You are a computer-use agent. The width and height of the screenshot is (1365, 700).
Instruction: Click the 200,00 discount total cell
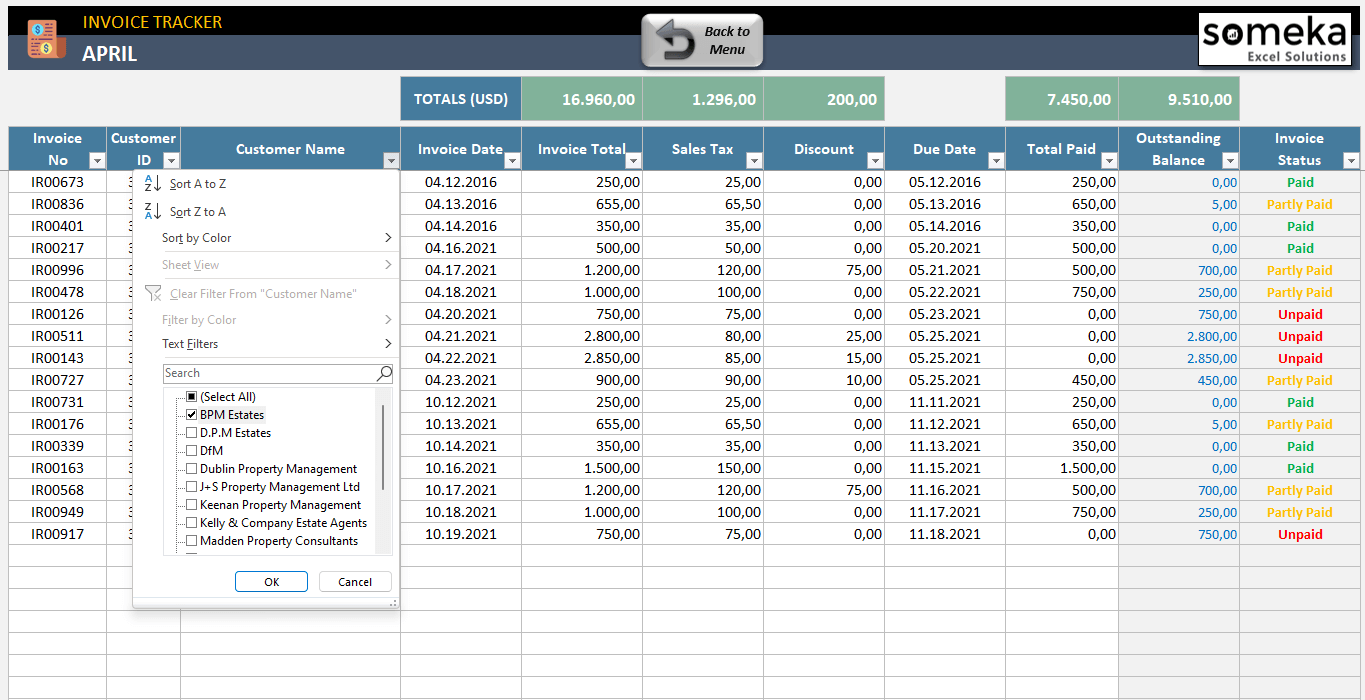point(824,99)
